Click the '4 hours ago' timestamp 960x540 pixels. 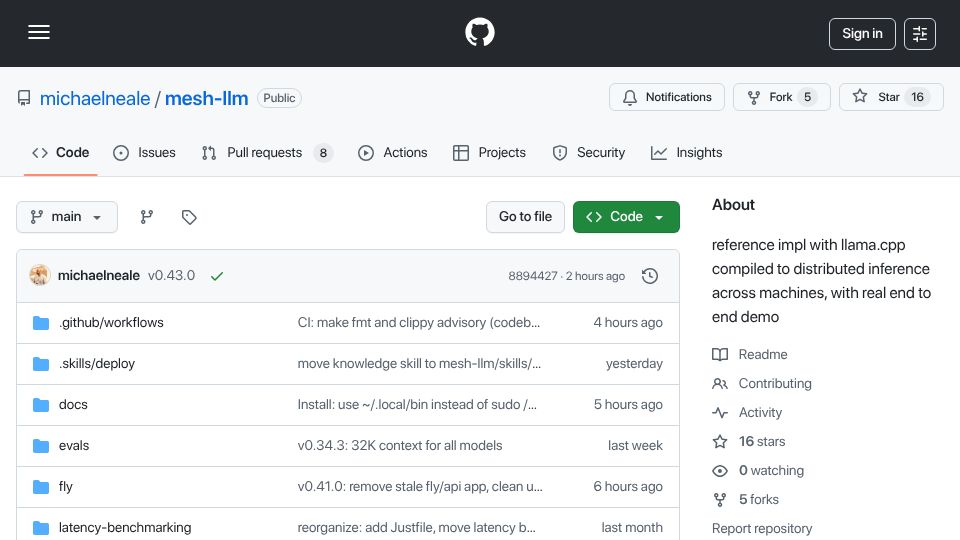pyautogui.click(x=628, y=323)
